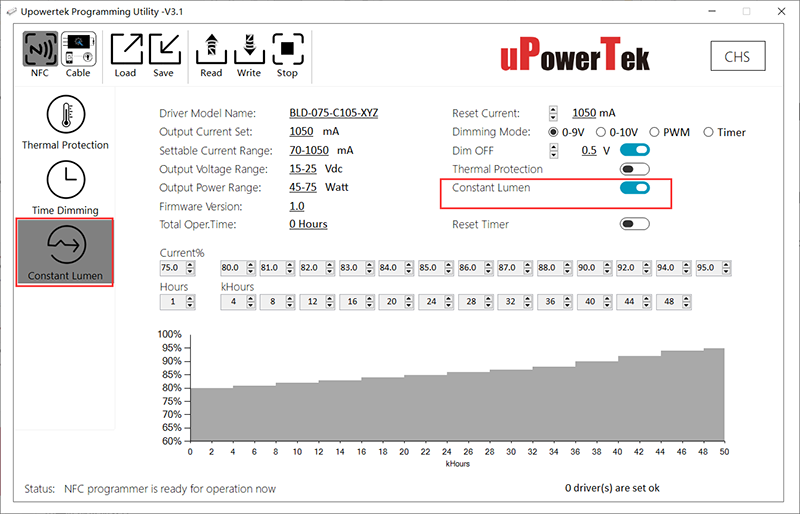This screenshot has width=800, height=514.
Task: Click the settable current range 70-1050
Action: 309,151
